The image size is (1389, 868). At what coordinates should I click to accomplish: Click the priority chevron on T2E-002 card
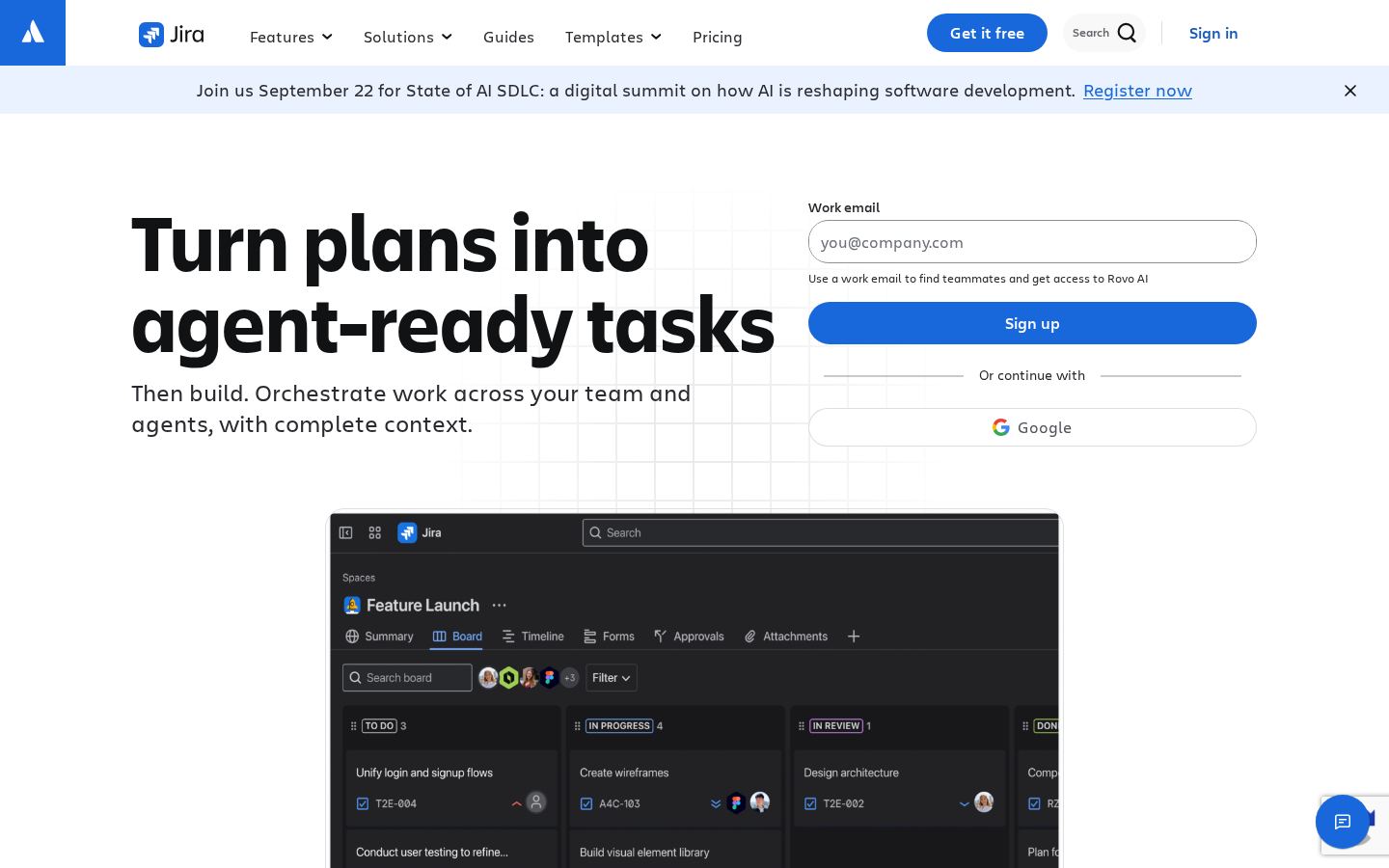[965, 803]
